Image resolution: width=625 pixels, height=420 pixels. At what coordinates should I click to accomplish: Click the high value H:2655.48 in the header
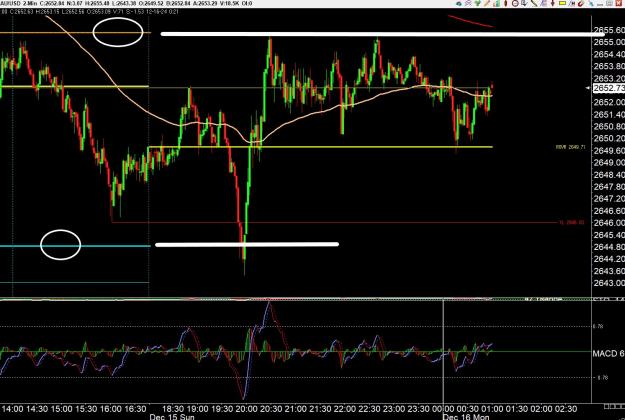[98, 4]
